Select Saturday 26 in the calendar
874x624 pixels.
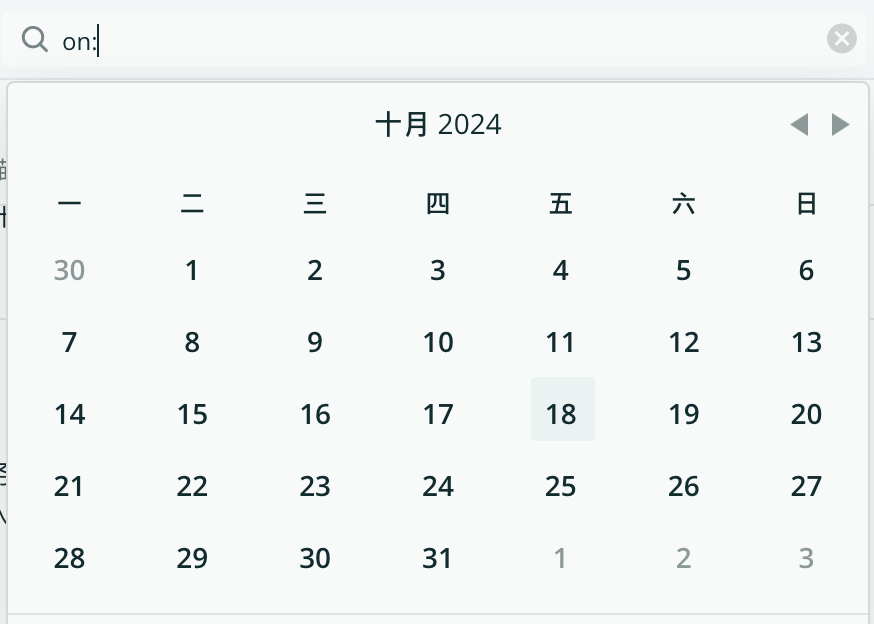pyautogui.click(x=683, y=486)
